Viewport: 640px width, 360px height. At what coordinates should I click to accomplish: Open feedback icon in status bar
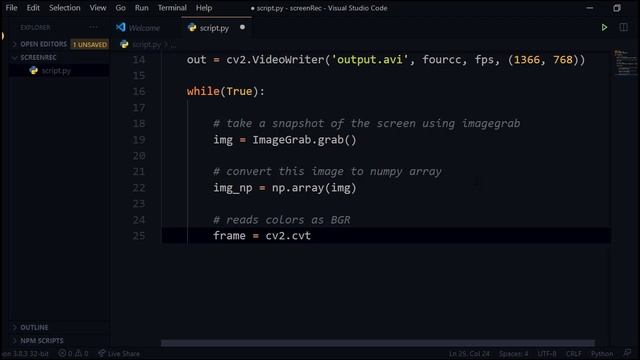pyautogui.click(x=627, y=353)
